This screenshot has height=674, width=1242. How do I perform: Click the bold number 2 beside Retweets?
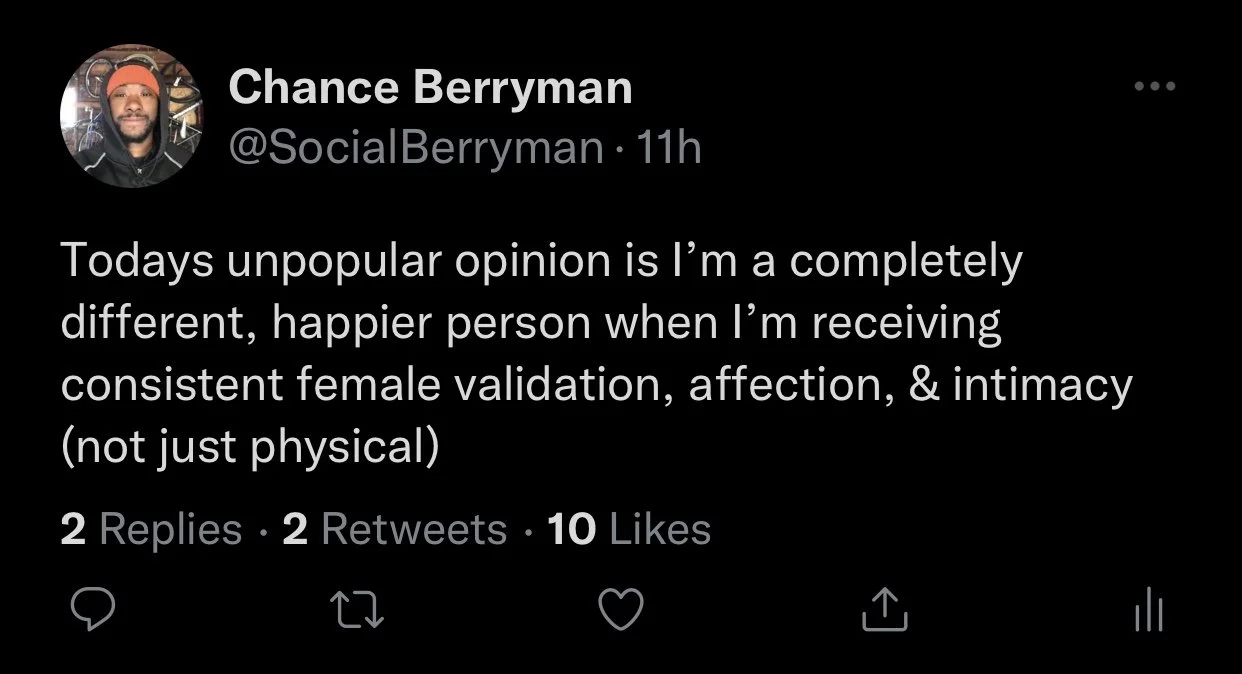[x=295, y=529]
